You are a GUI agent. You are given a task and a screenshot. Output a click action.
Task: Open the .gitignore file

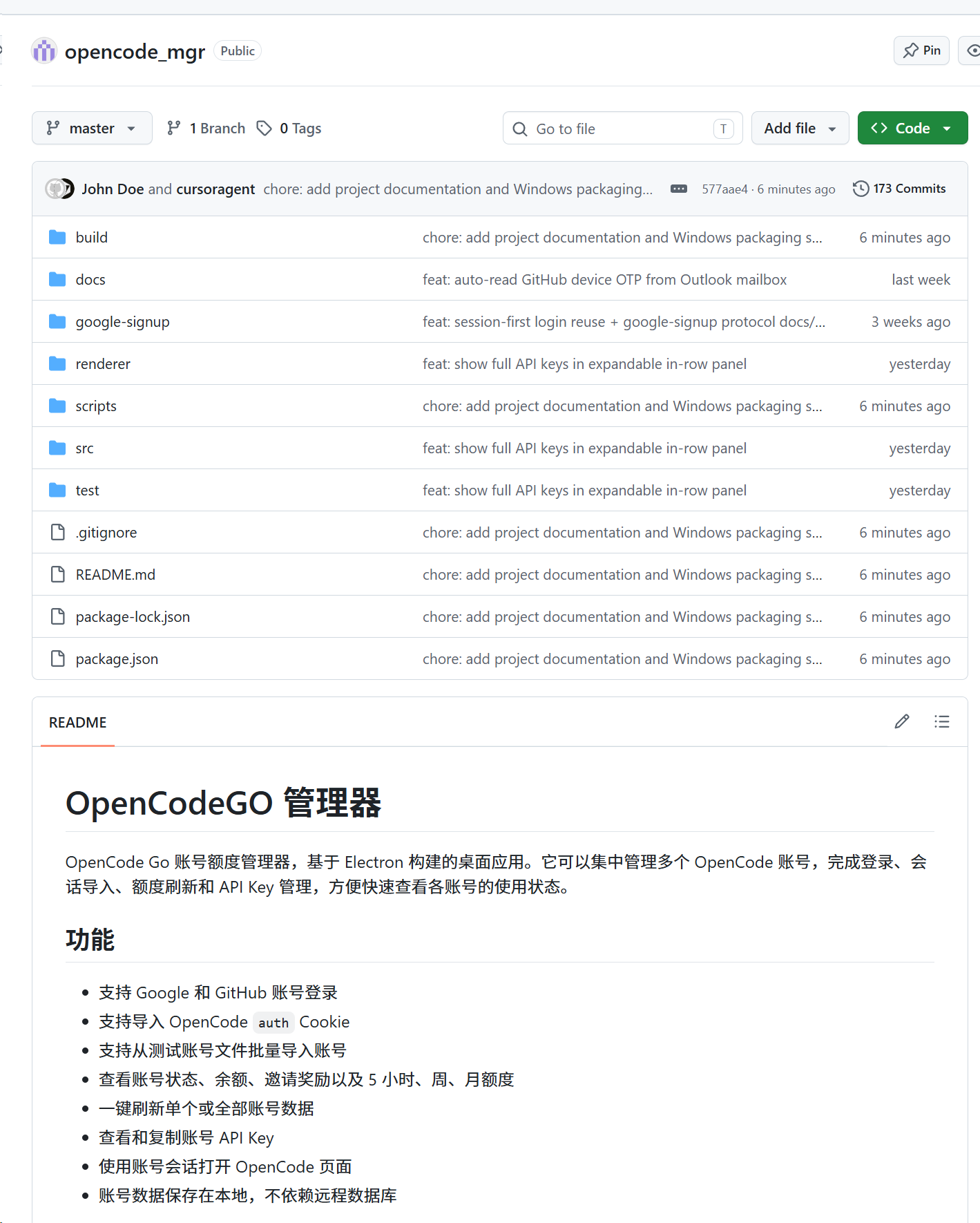coord(106,533)
